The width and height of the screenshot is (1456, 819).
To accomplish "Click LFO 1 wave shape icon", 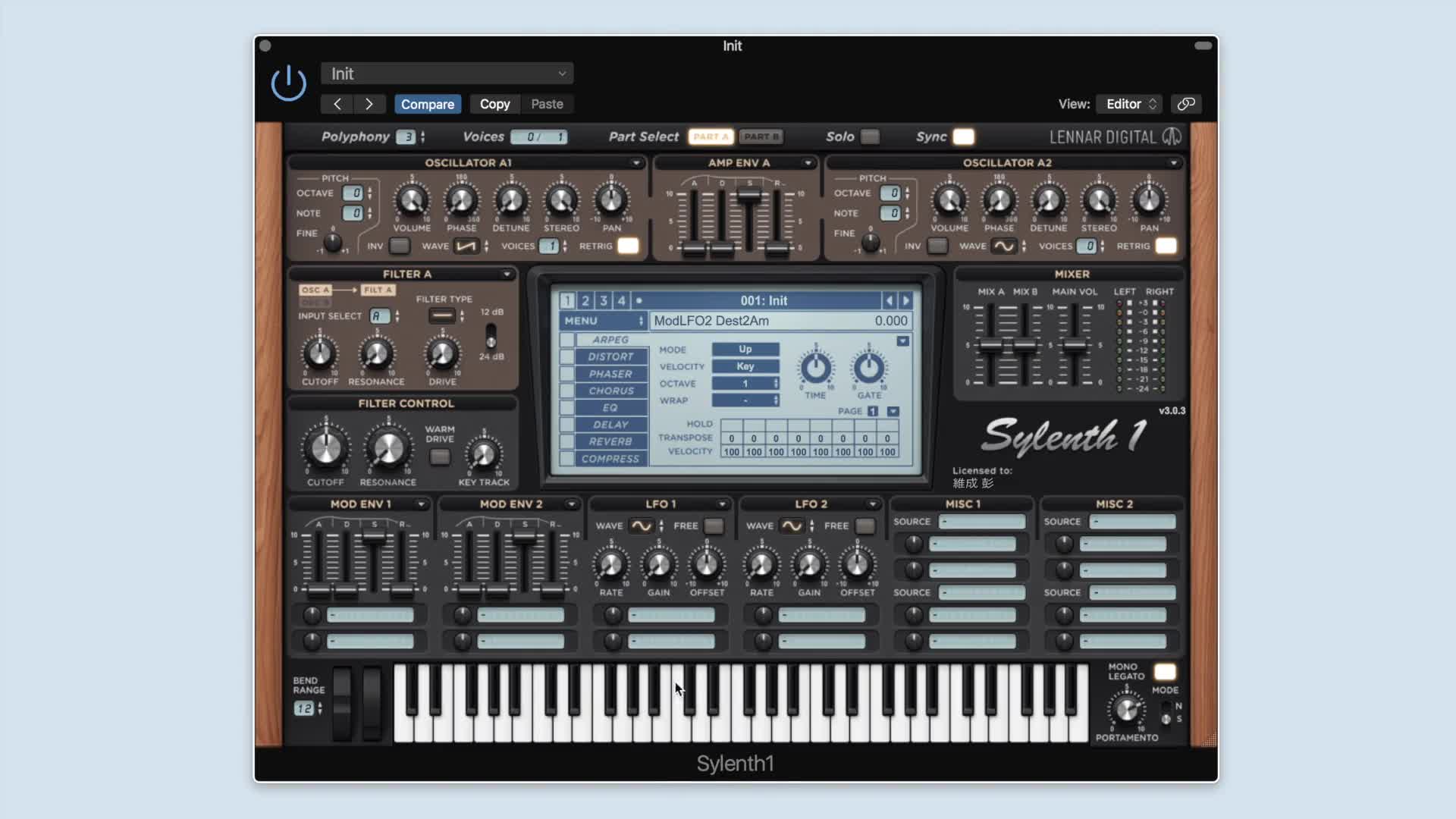I will coord(641,526).
